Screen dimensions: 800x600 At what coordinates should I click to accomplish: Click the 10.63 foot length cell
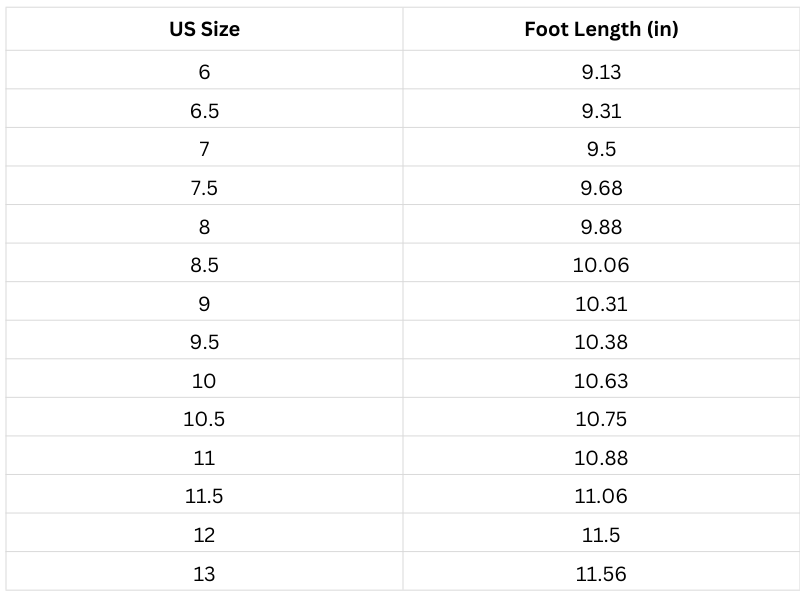[601, 381]
